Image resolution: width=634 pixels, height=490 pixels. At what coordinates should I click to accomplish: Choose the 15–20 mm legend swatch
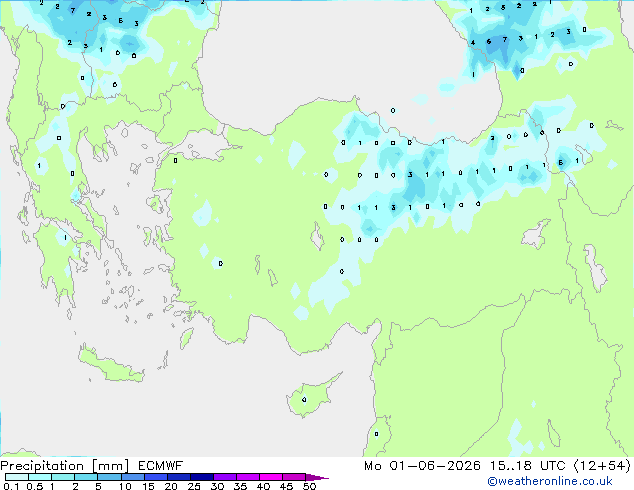pos(155,477)
